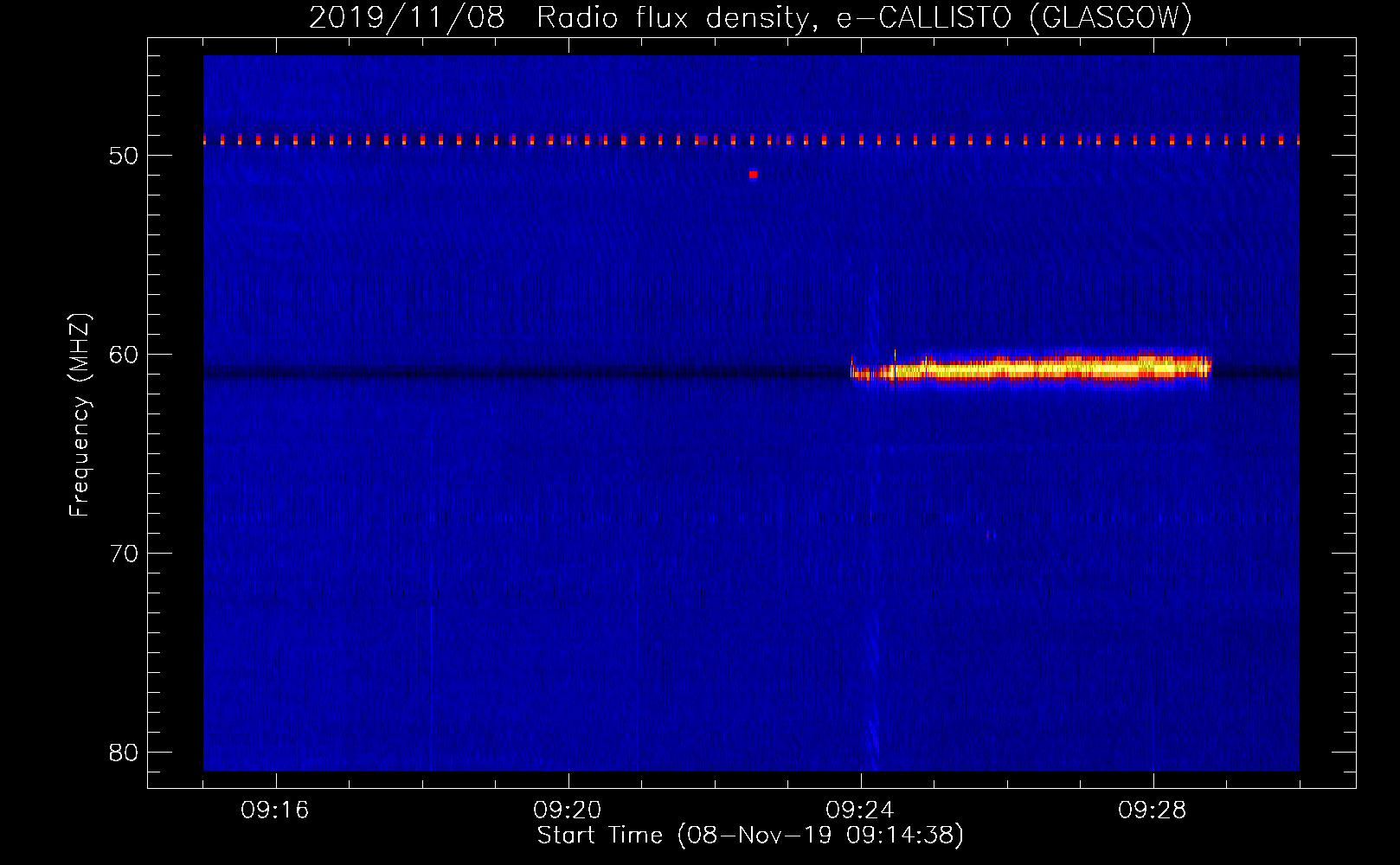Image resolution: width=1400 pixels, height=865 pixels.
Task: Click the '50' frequency tick label
Action: pyautogui.click(x=125, y=156)
